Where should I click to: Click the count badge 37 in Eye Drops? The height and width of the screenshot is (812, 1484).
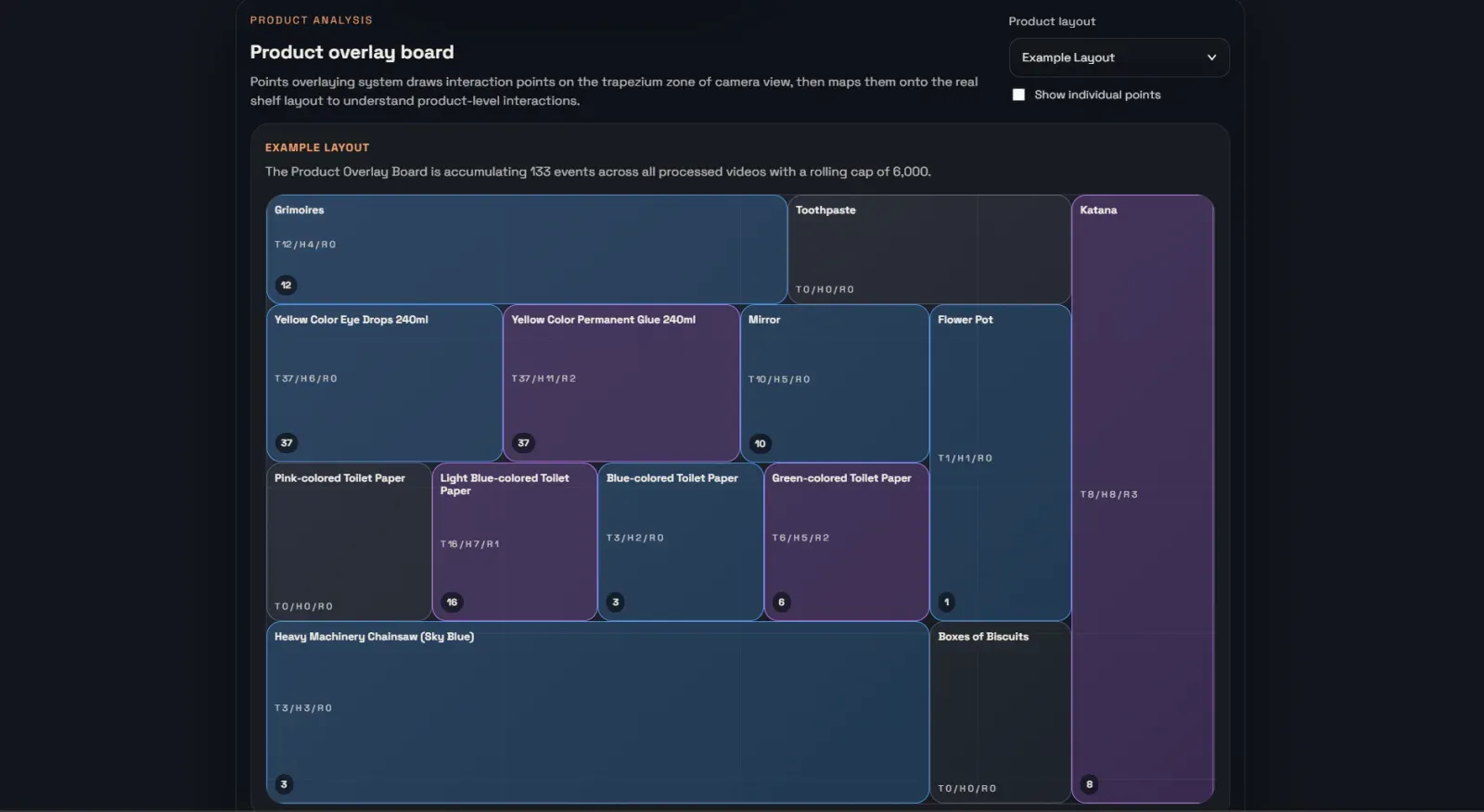[x=287, y=443]
